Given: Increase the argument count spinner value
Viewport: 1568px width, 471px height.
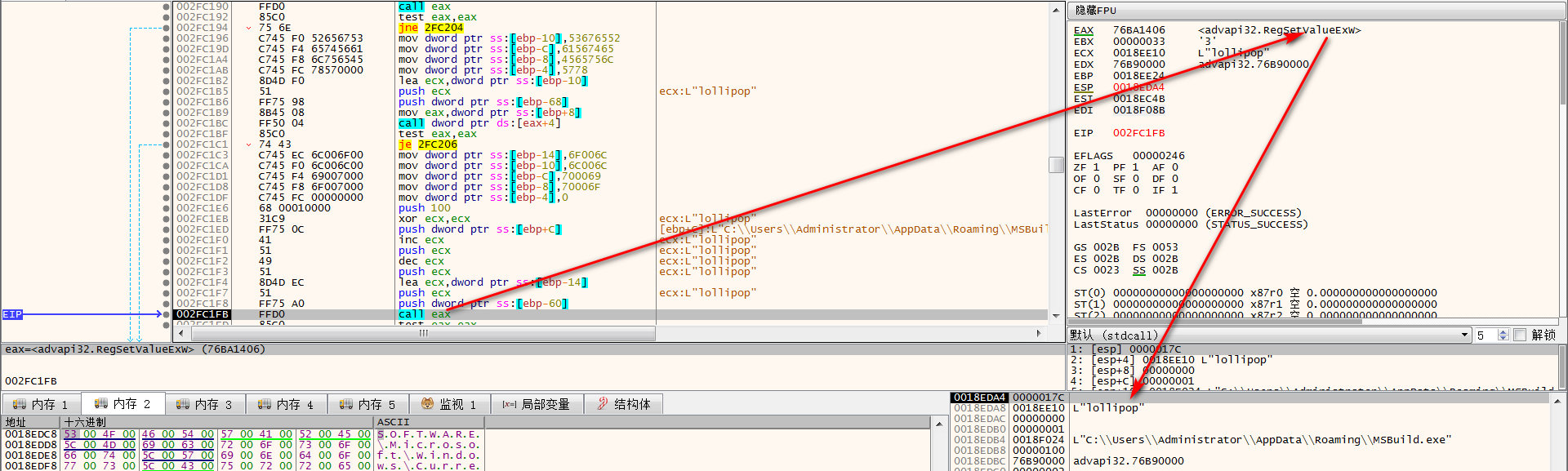Looking at the screenshot, I should [x=1503, y=332].
